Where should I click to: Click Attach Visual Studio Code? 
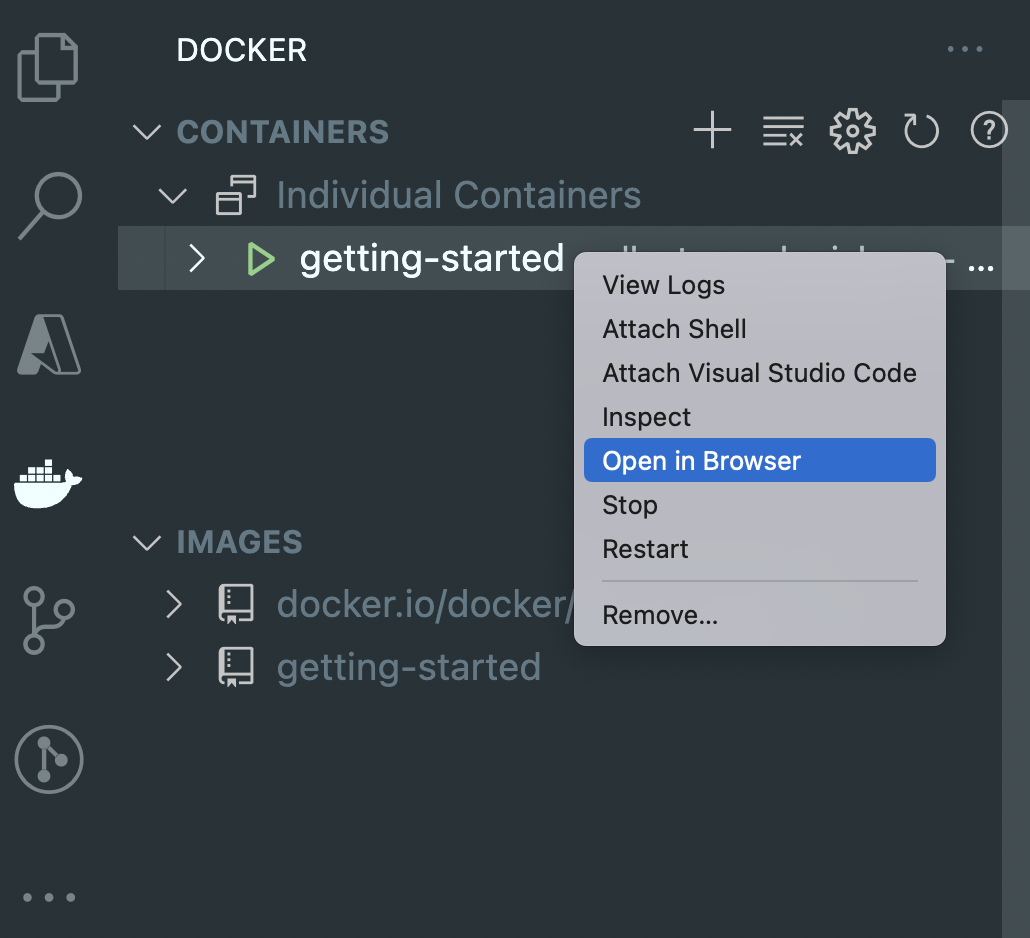(x=759, y=373)
